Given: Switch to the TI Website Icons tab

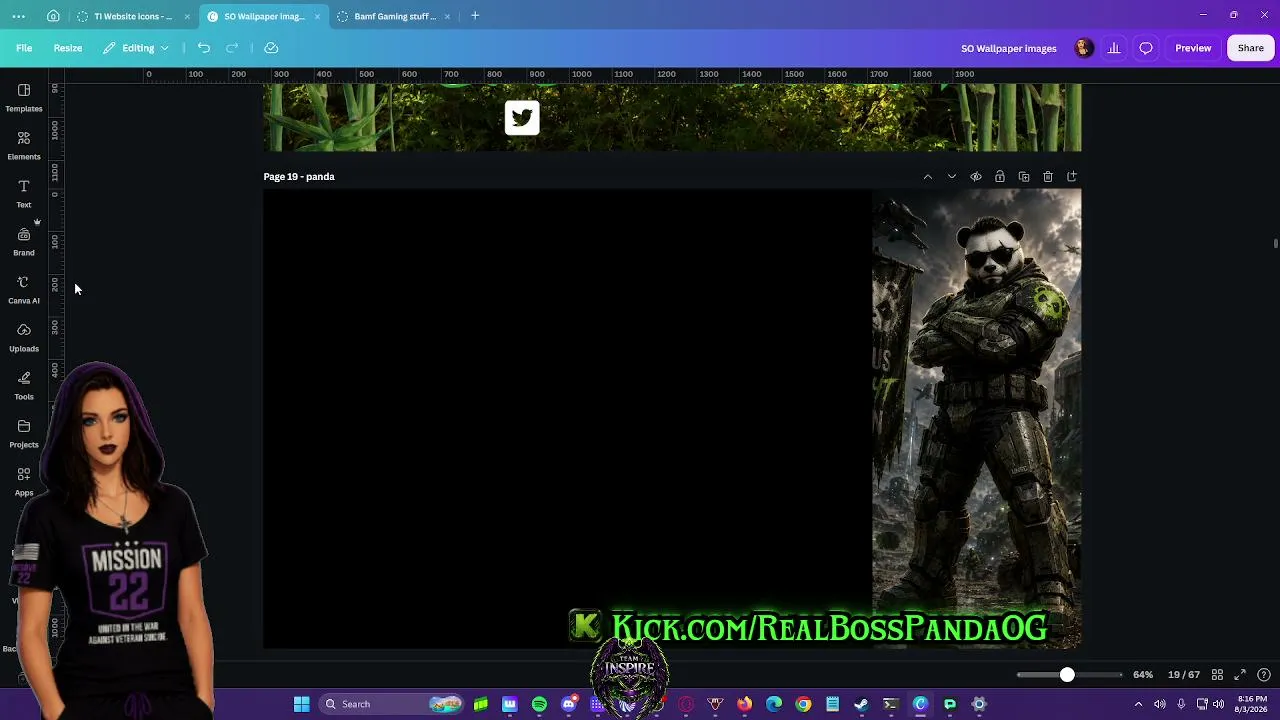Looking at the screenshot, I should pyautogui.click(x=133, y=16).
